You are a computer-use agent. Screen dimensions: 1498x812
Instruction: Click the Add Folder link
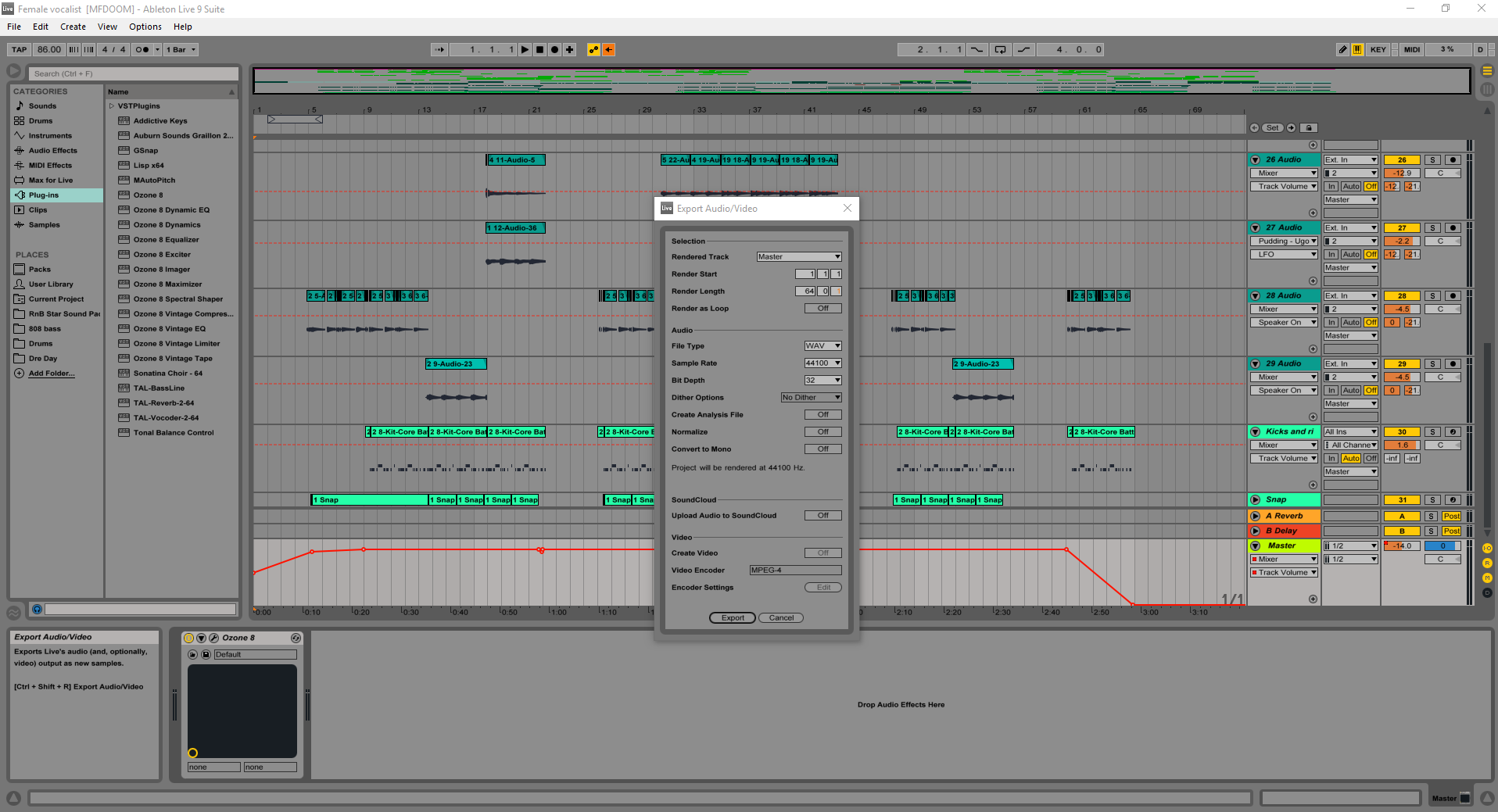(x=52, y=374)
